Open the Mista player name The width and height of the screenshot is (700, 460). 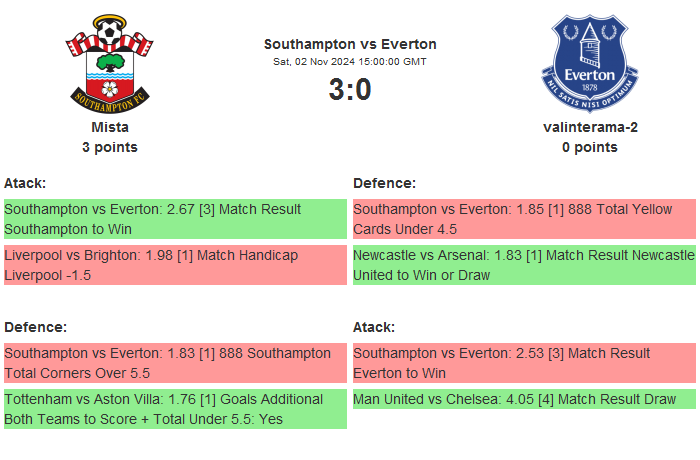point(110,127)
